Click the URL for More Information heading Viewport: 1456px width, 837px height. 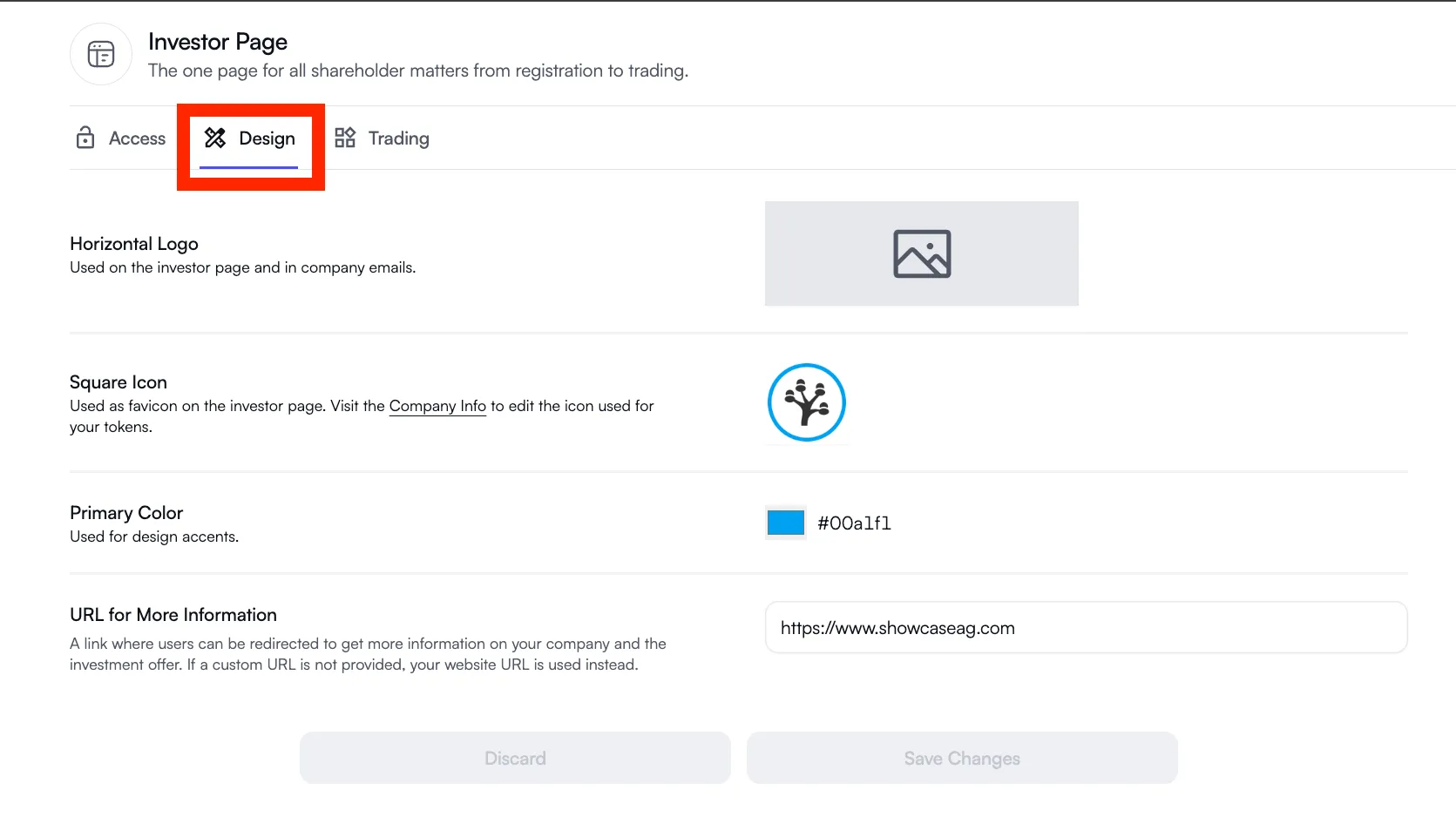[173, 615]
